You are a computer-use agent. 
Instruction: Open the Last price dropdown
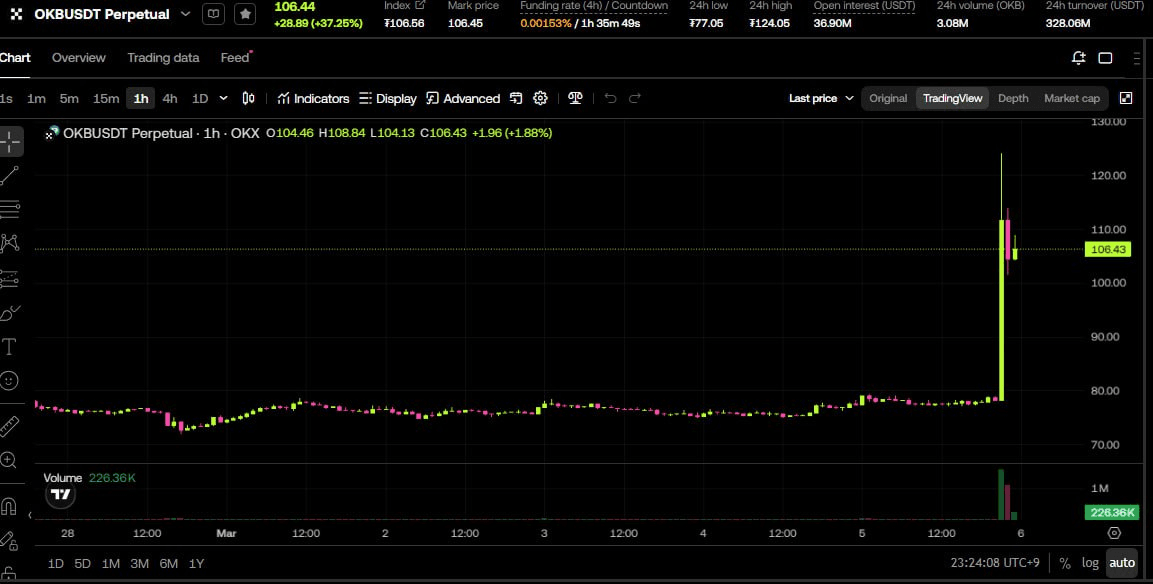click(821, 98)
